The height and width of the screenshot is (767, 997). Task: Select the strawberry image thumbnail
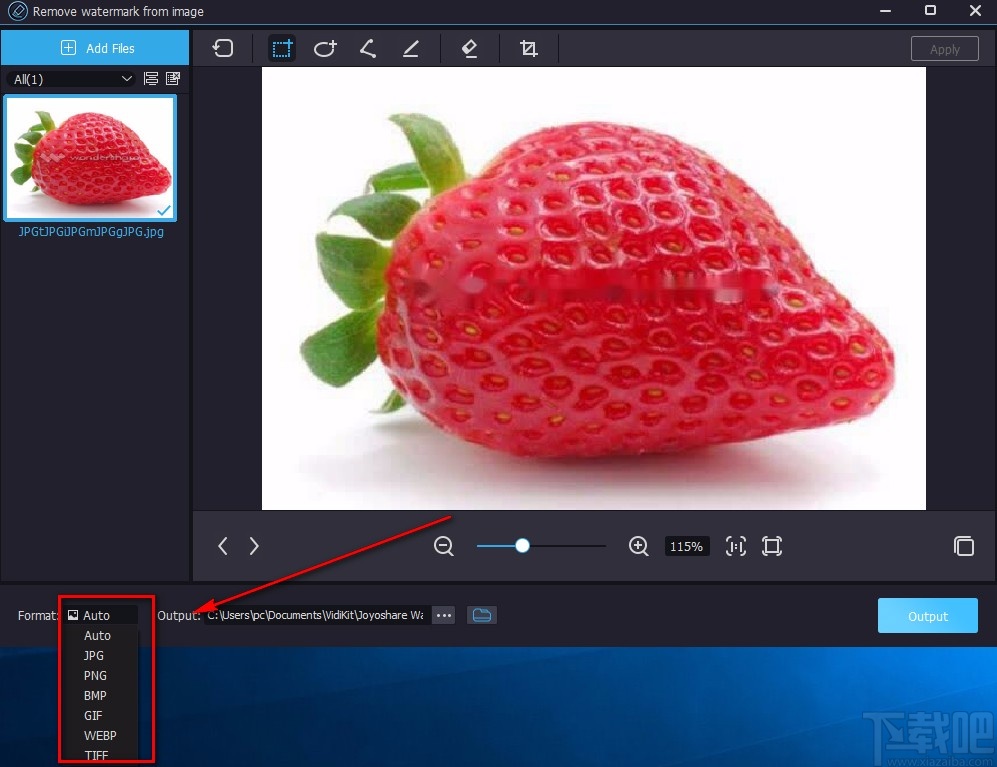[x=90, y=158]
